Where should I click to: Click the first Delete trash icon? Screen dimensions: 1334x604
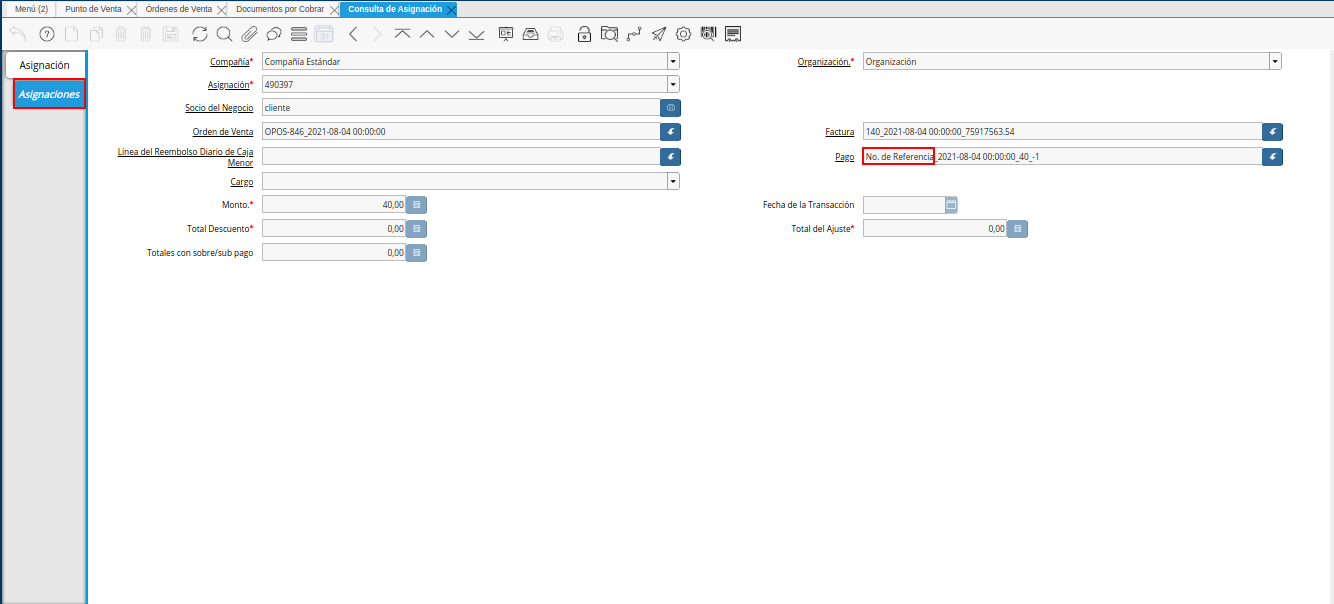(121, 34)
